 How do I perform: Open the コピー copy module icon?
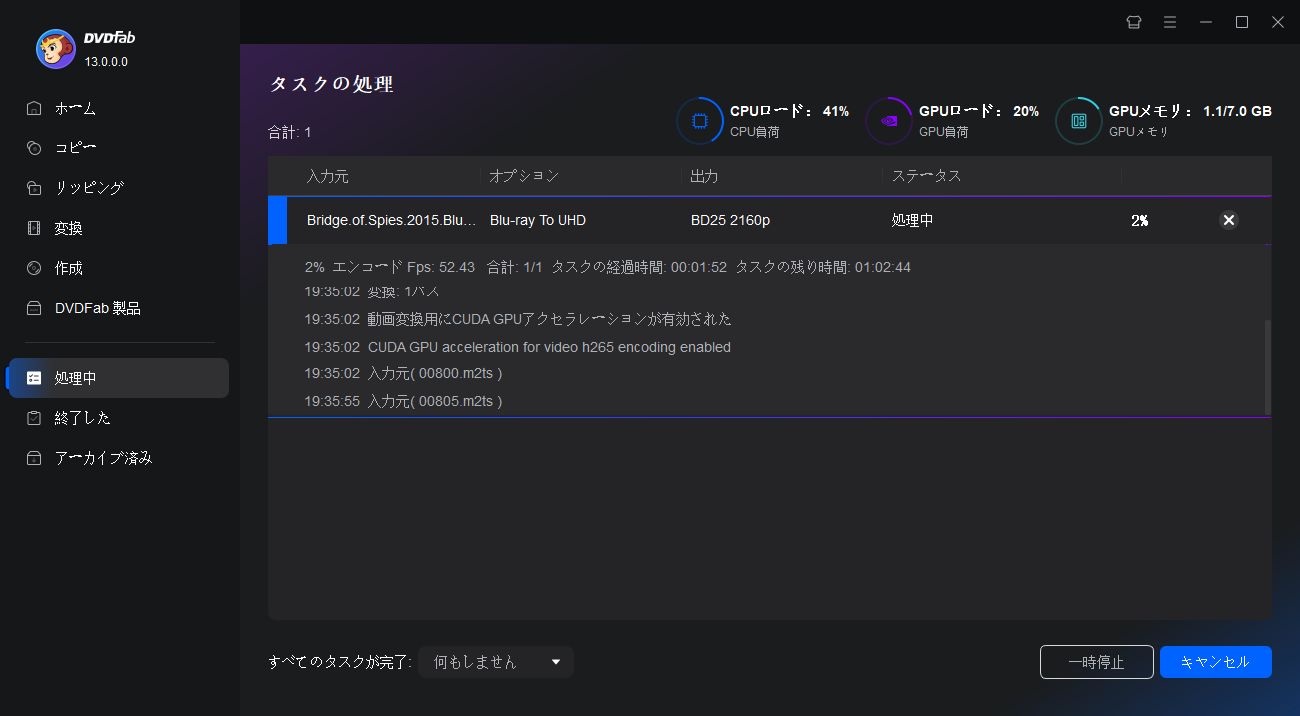[34, 148]
